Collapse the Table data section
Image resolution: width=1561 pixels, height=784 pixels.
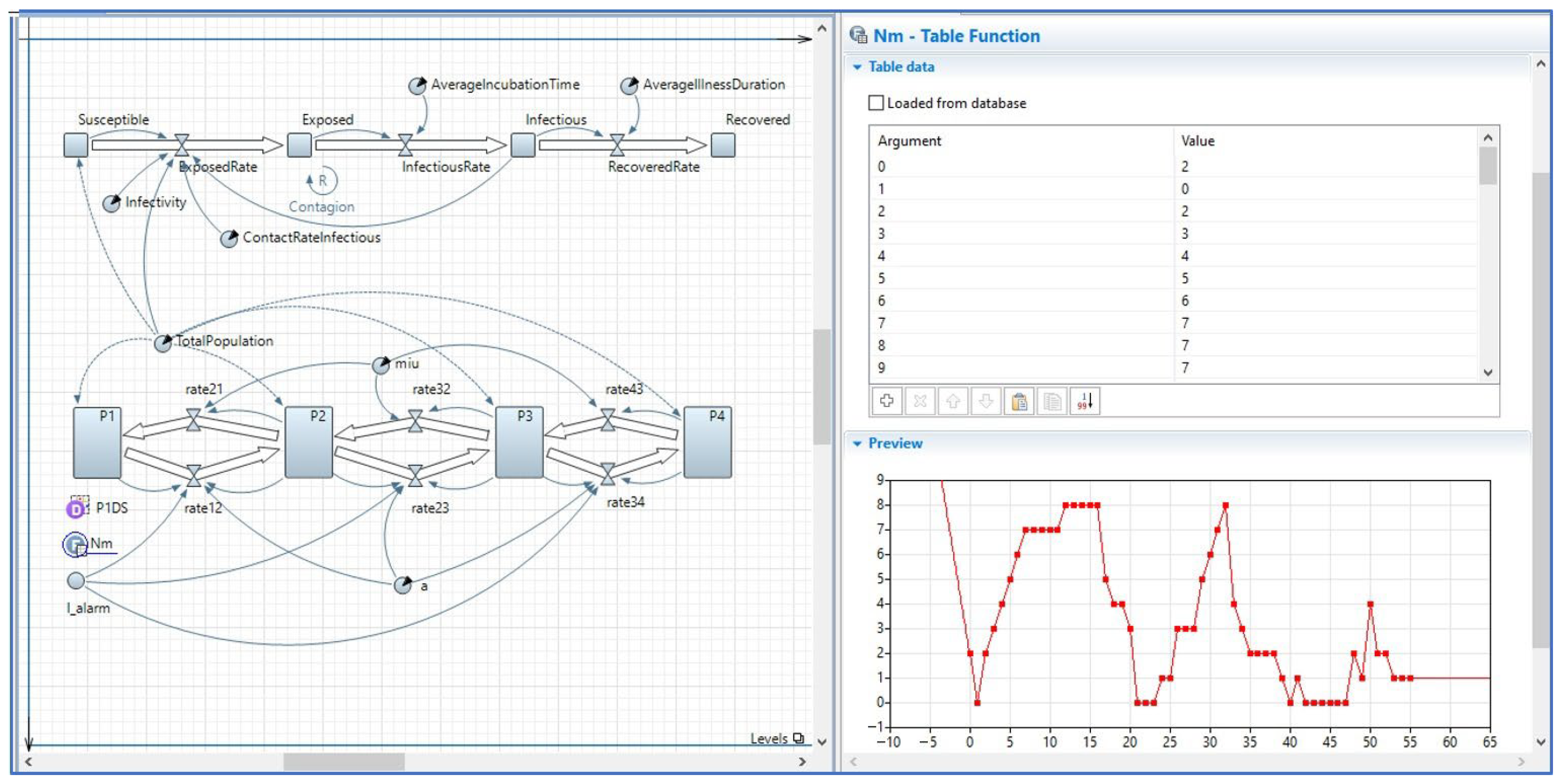coord(858,67)
